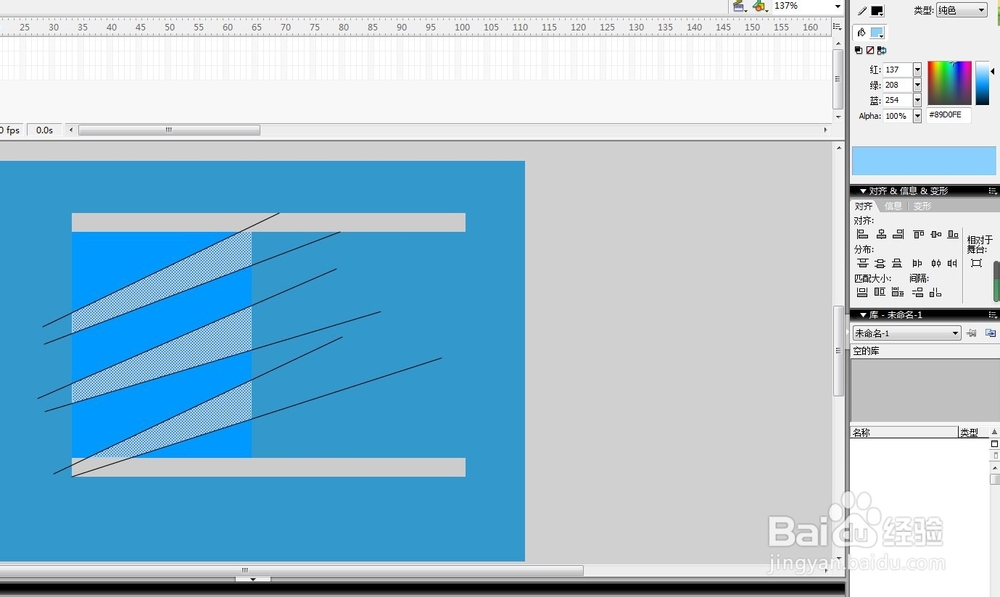This screenshot has height=597, width=1000.
Task: Adjust the brightness slider bar
Action: [x=982, y=83]
